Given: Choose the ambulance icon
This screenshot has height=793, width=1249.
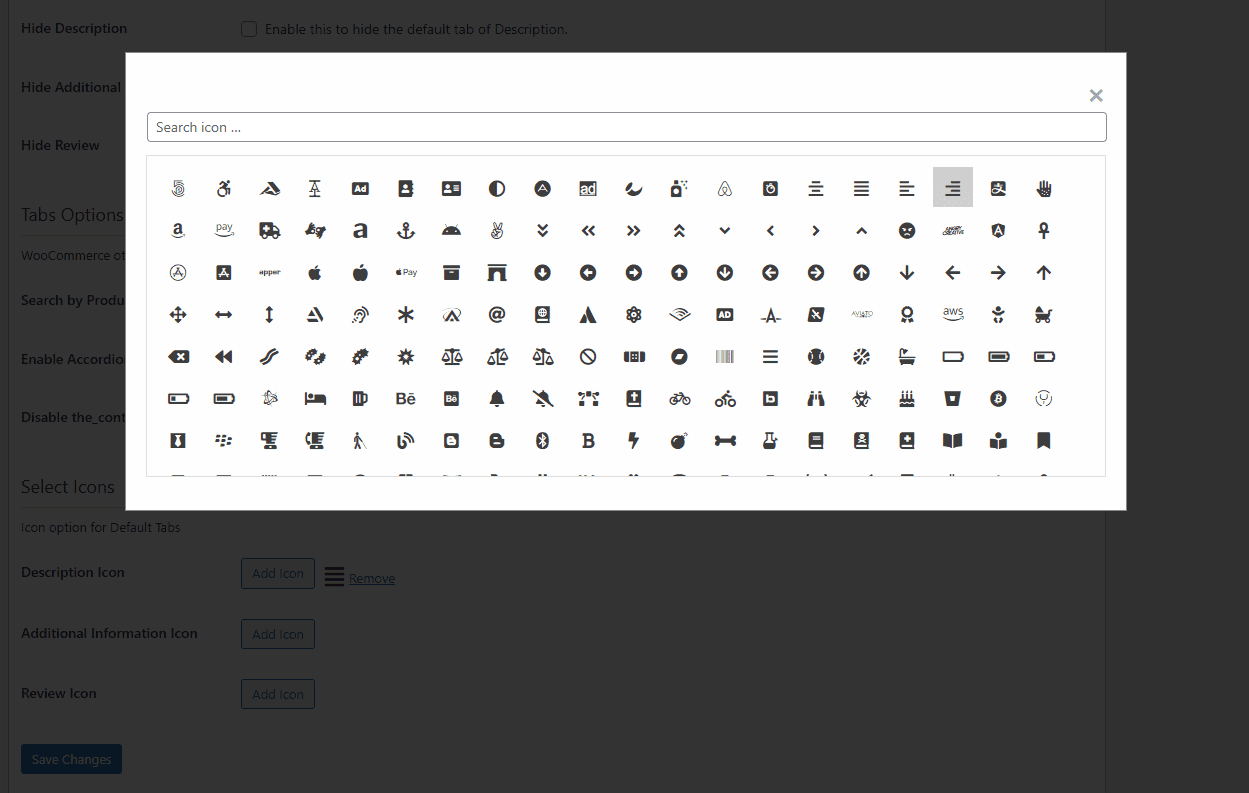Looking at the screenshot, I should point(269,231).
